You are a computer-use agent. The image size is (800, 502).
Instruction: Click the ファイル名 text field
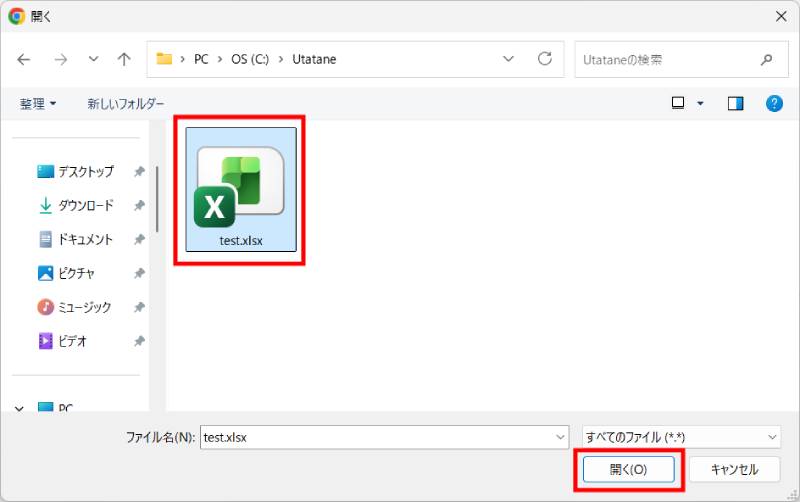(384, 437)
